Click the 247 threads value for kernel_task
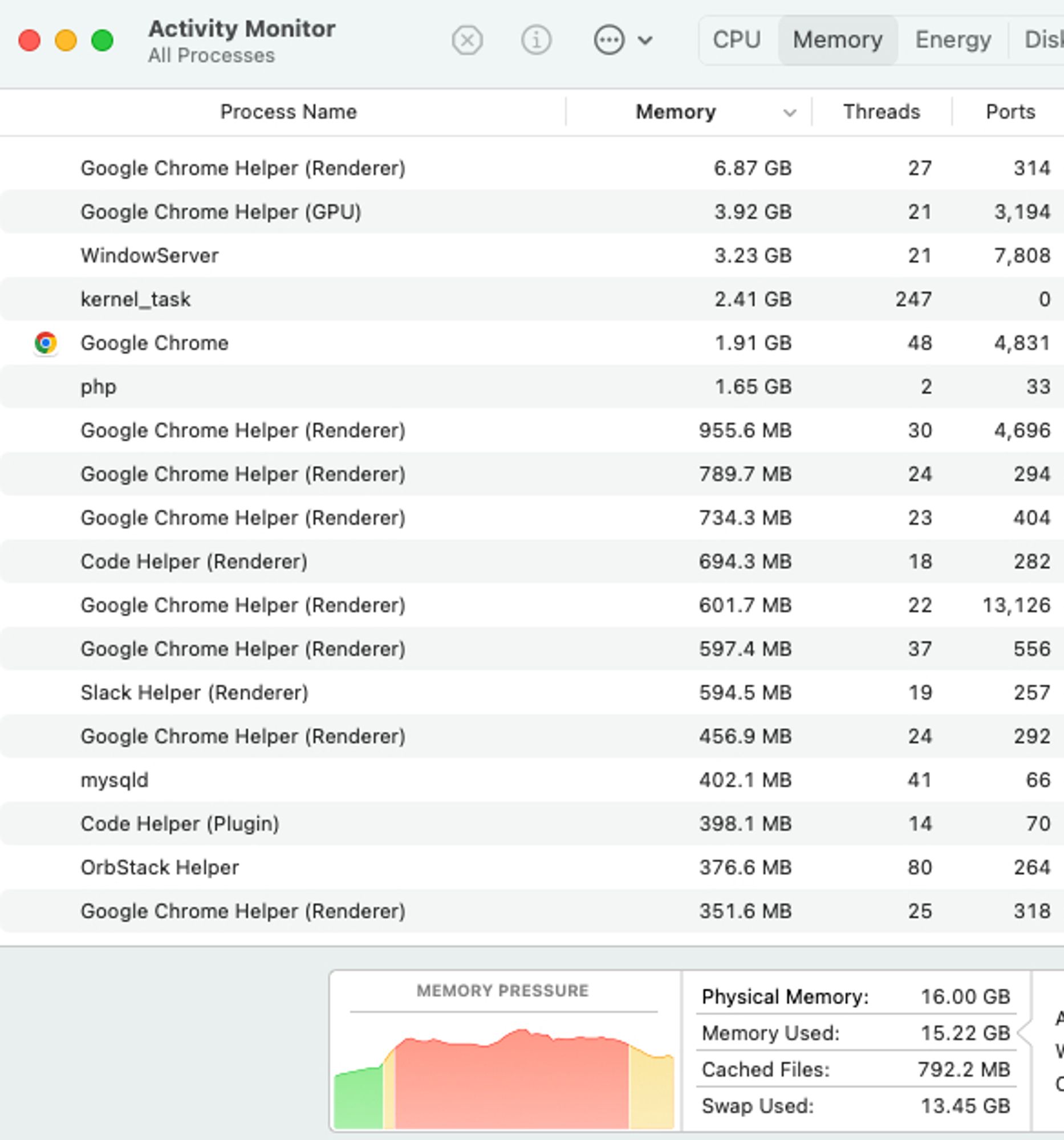This screenshot has width=1064, height=1140. point(913,299)
